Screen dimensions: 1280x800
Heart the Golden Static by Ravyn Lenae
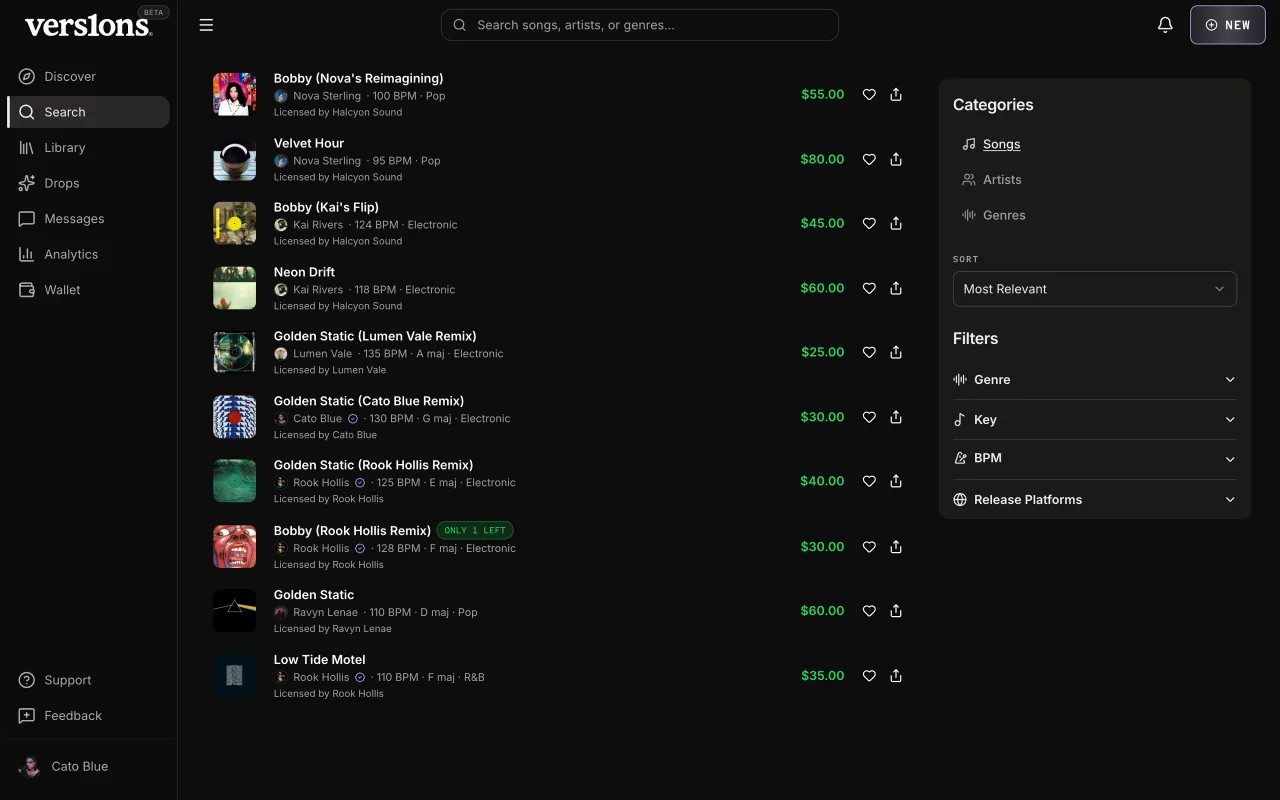[x=869, y=611]
